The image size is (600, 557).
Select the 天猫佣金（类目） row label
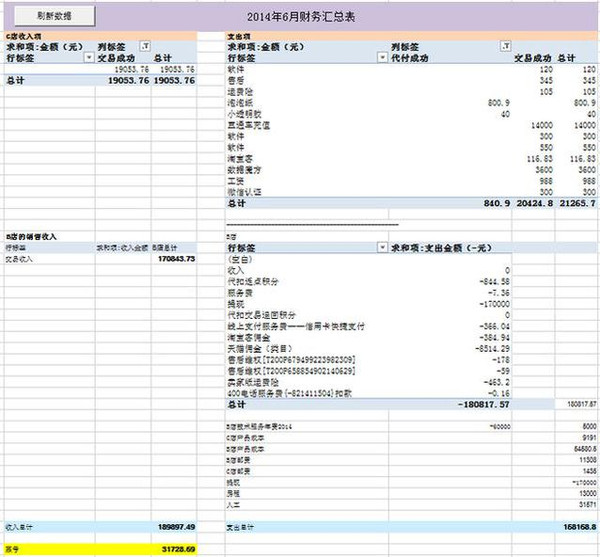point(260,349)
